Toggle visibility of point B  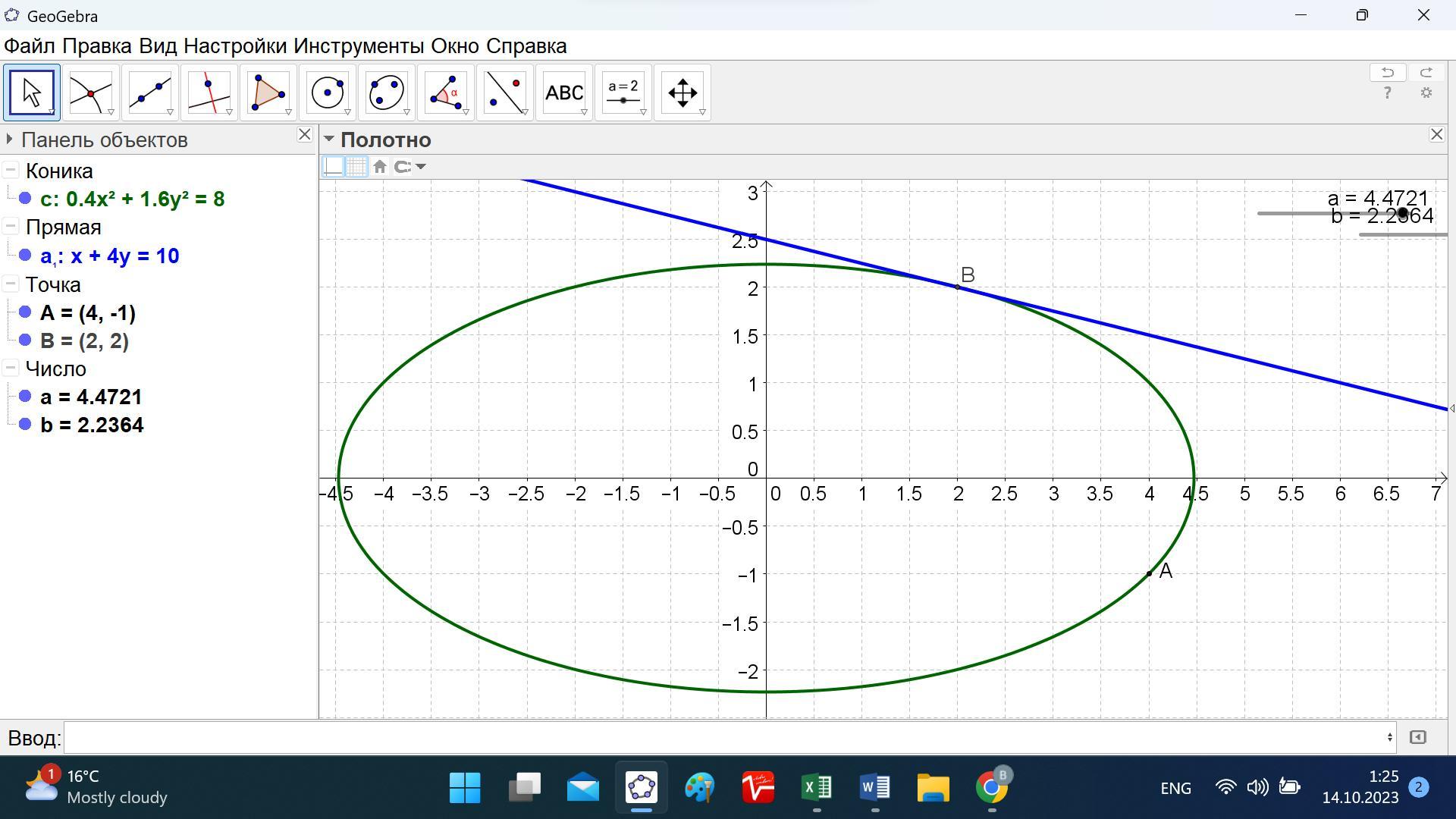click(25, 340)
